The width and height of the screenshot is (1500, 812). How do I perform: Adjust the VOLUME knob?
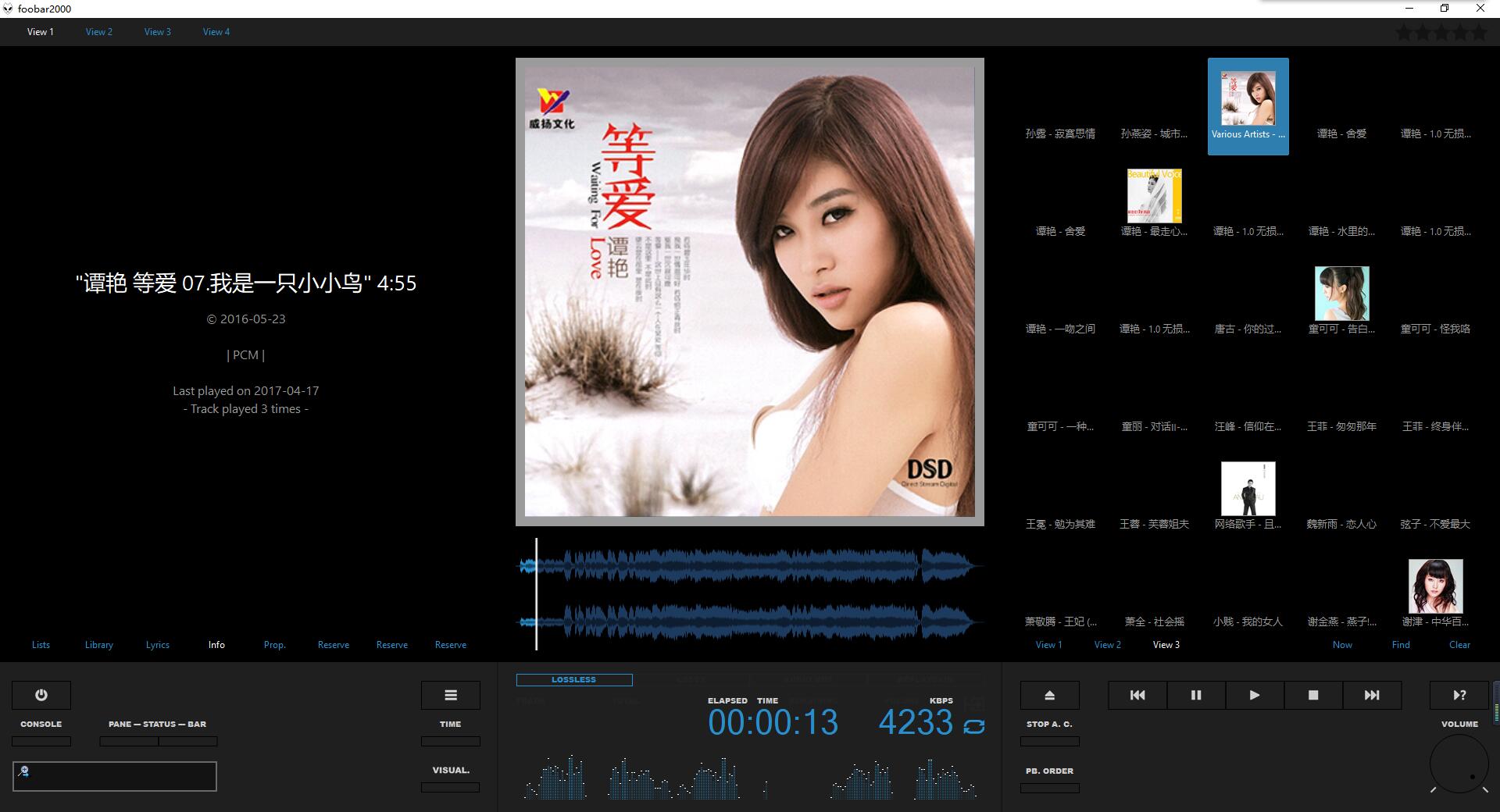click(x=1459, y=764)
